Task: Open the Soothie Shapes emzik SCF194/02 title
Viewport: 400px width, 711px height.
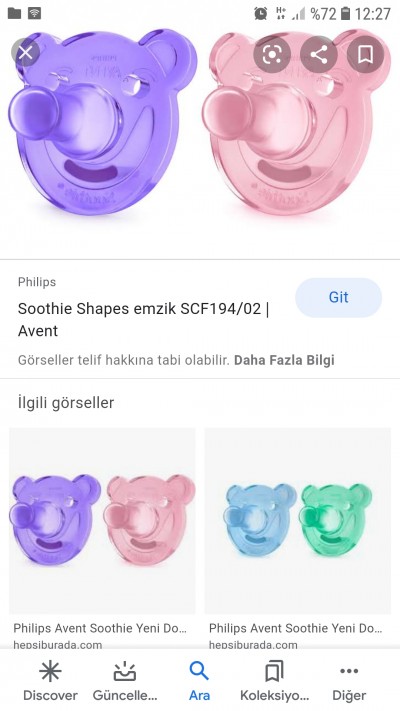Action: pyautogui.click(x=143, y=320)
